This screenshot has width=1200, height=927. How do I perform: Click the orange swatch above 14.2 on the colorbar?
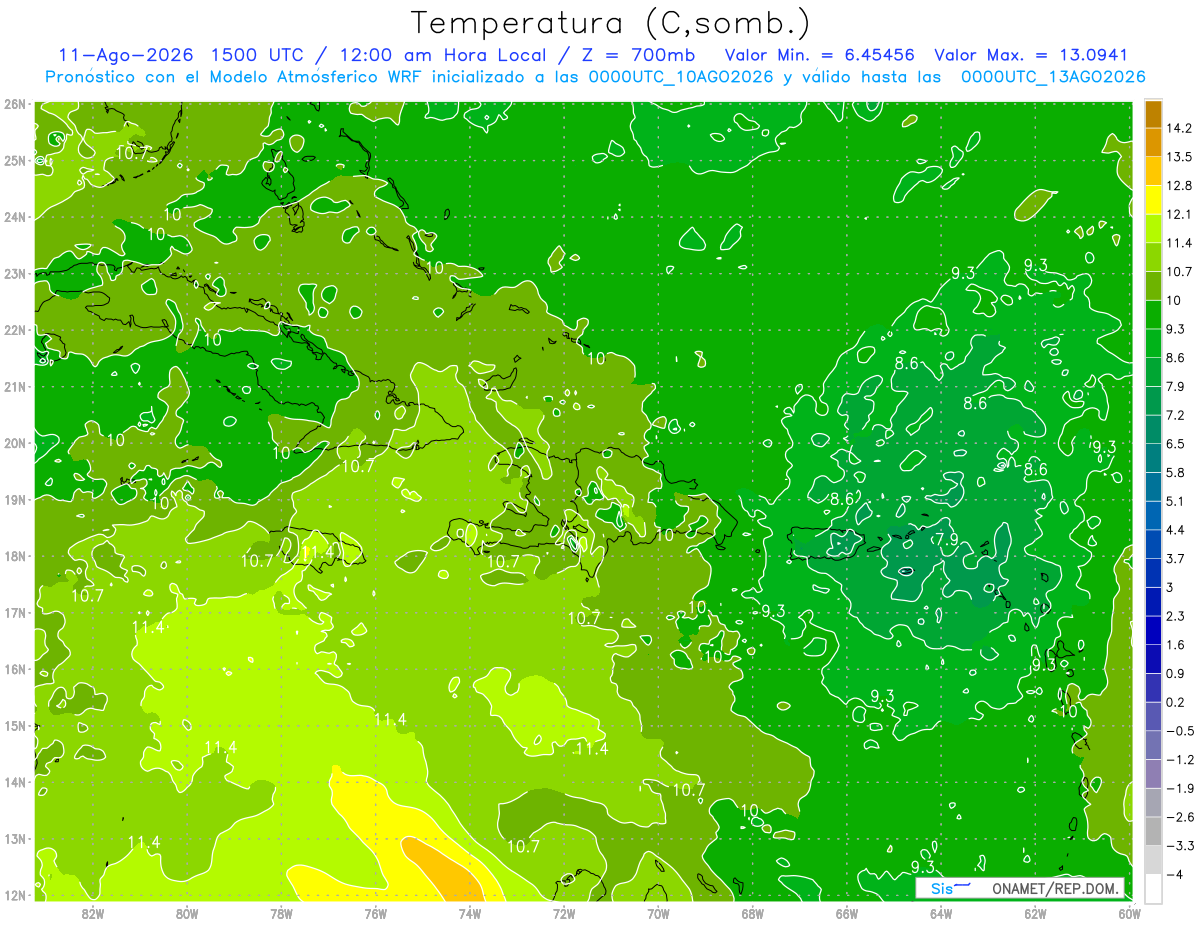[1153, 113]
